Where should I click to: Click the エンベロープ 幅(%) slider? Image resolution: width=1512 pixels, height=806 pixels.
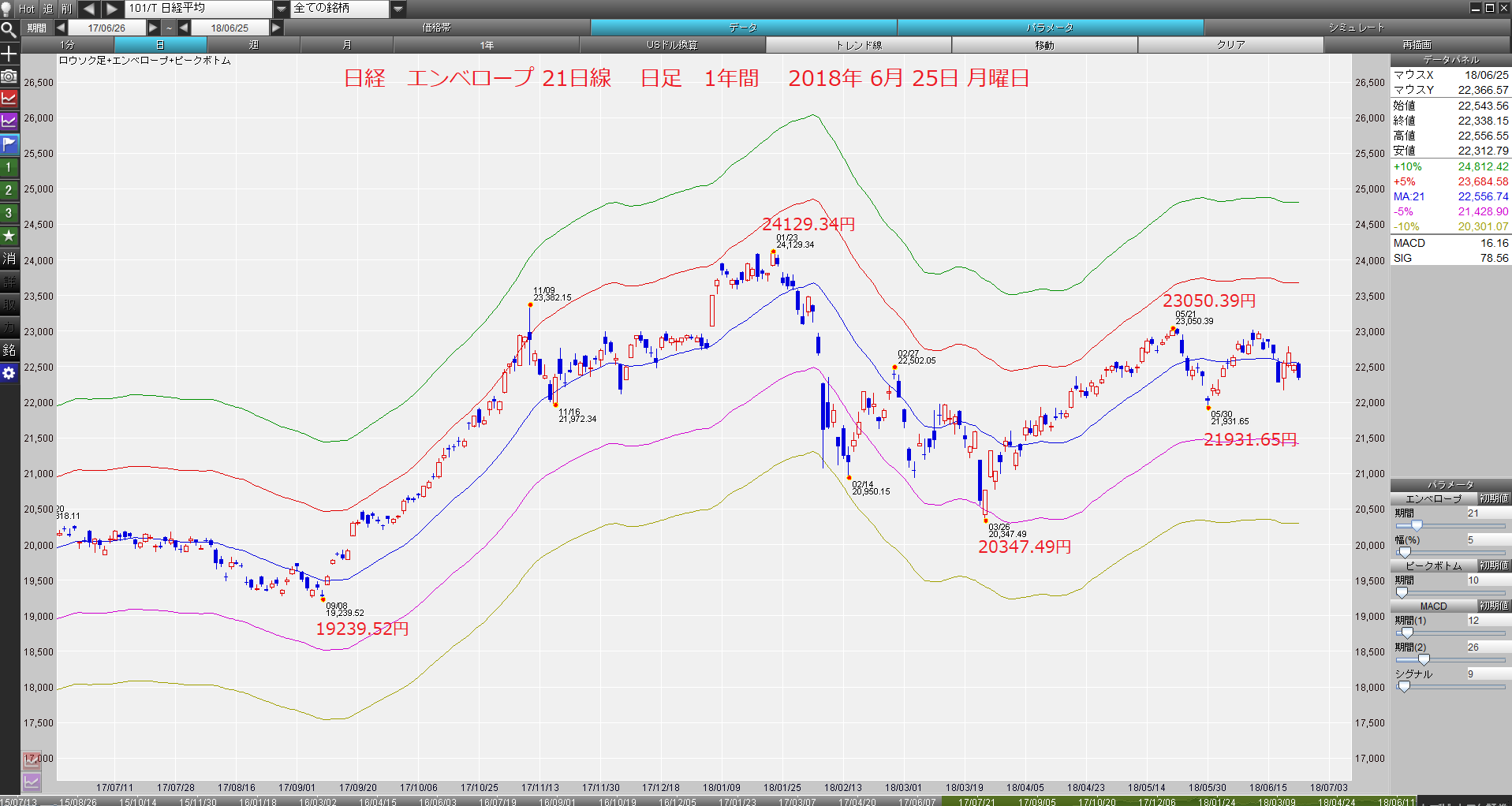(x=1450, y=552)
